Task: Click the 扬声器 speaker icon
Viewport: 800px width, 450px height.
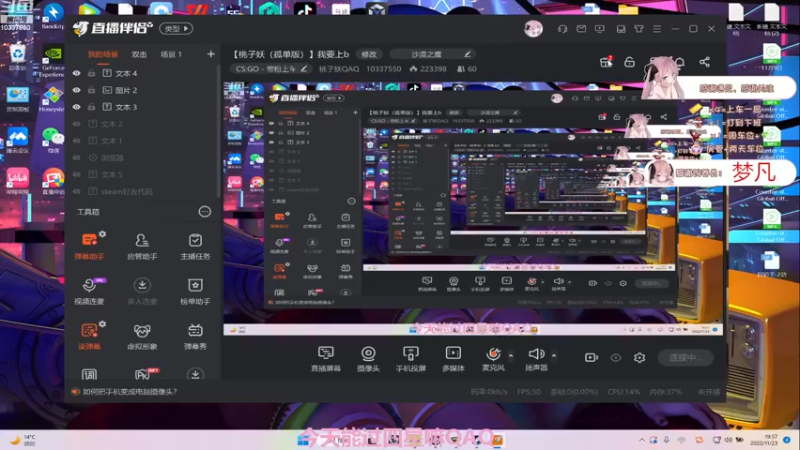Action: (x=536, y=354)
